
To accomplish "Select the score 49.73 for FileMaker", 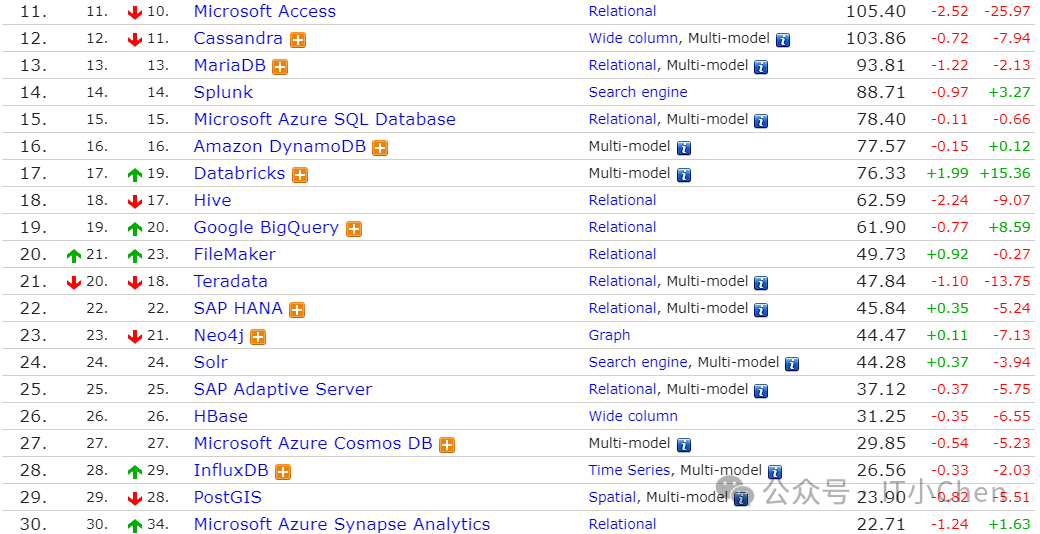I will click(881, 254).
